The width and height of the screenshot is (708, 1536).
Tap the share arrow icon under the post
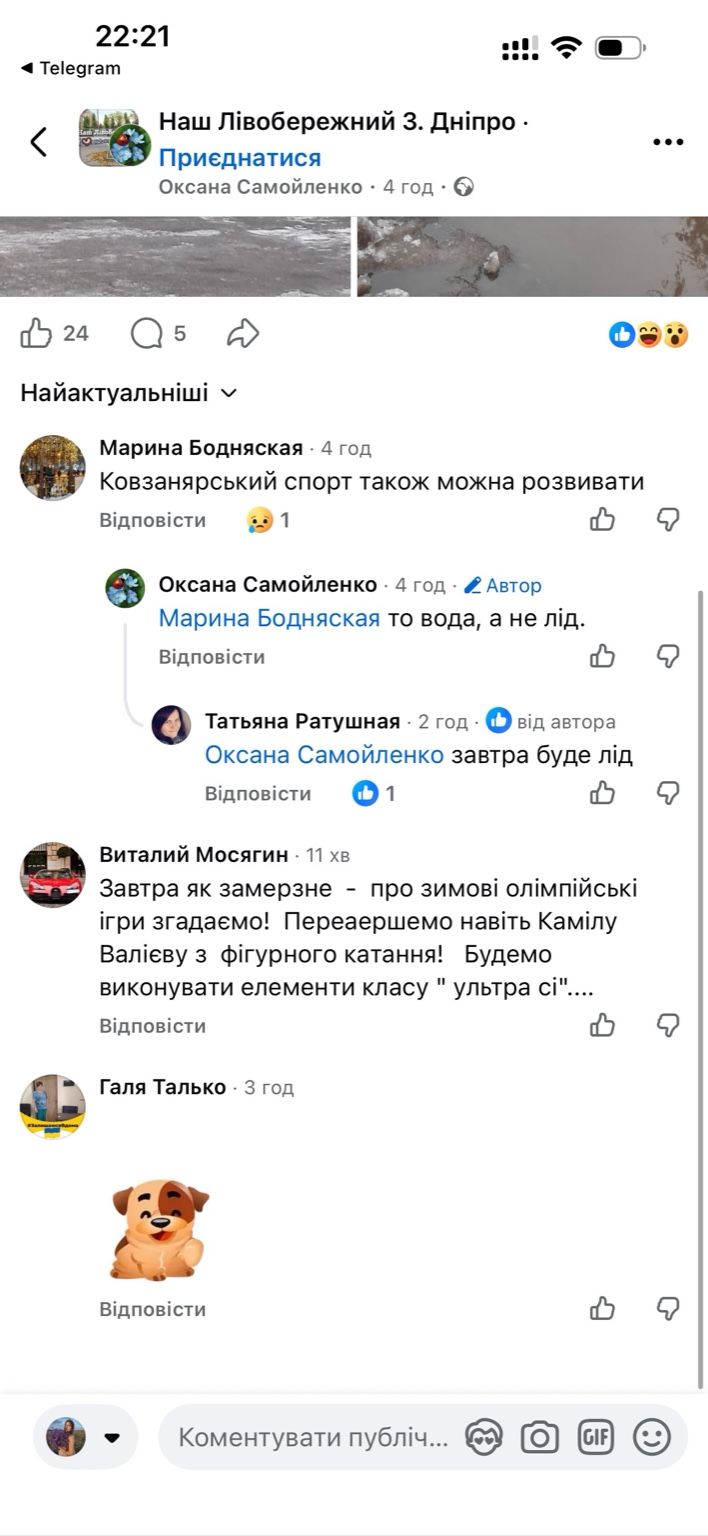(x=243, y=334)
